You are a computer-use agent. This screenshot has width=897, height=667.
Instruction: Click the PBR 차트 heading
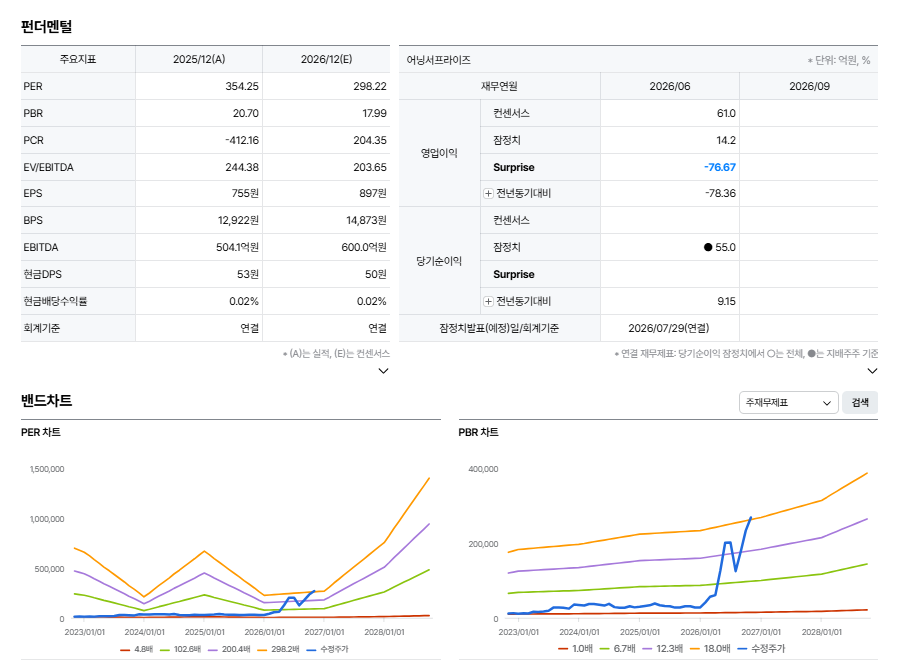pos(478,432)
